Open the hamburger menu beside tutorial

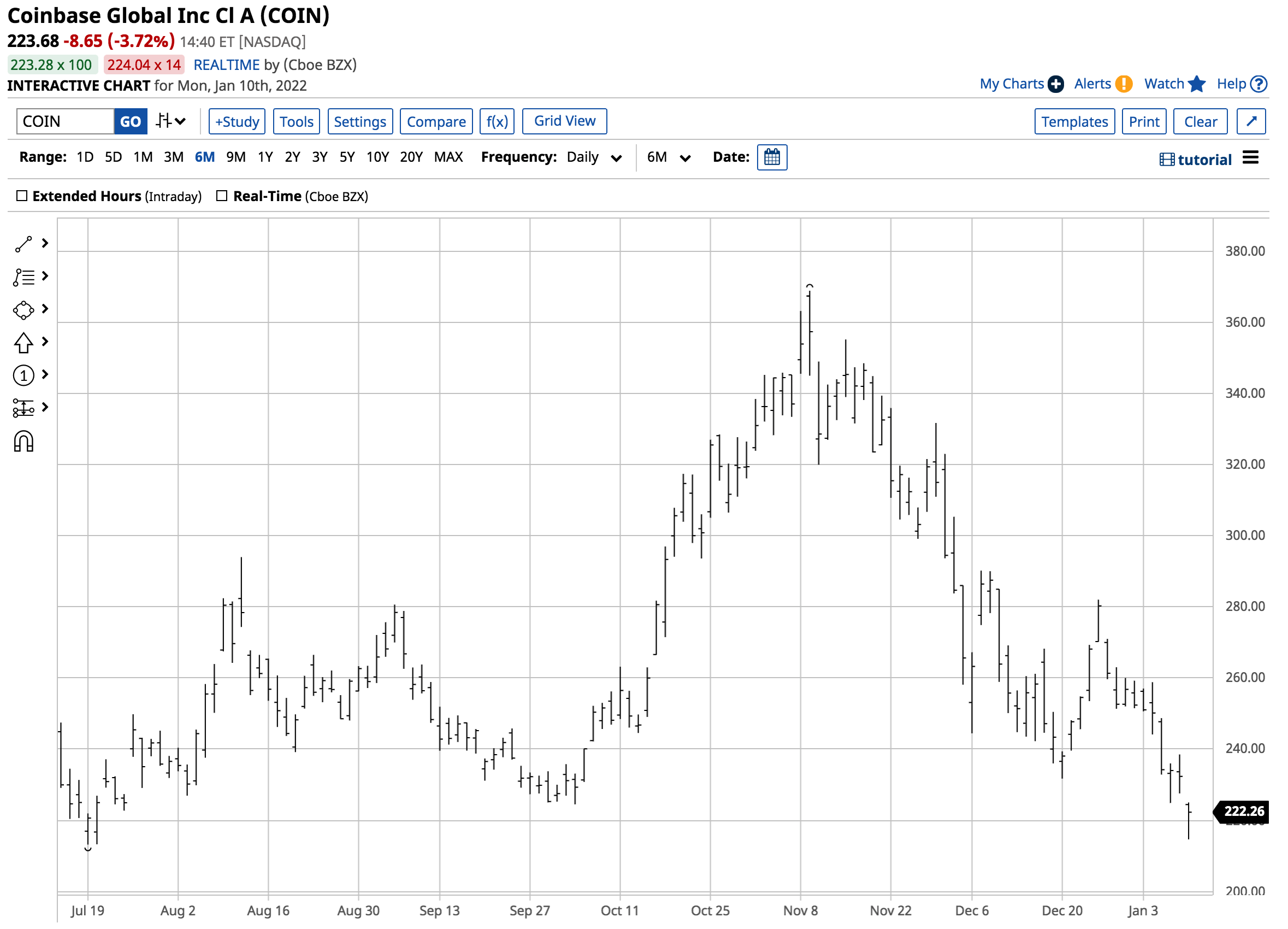(1250, 157)
